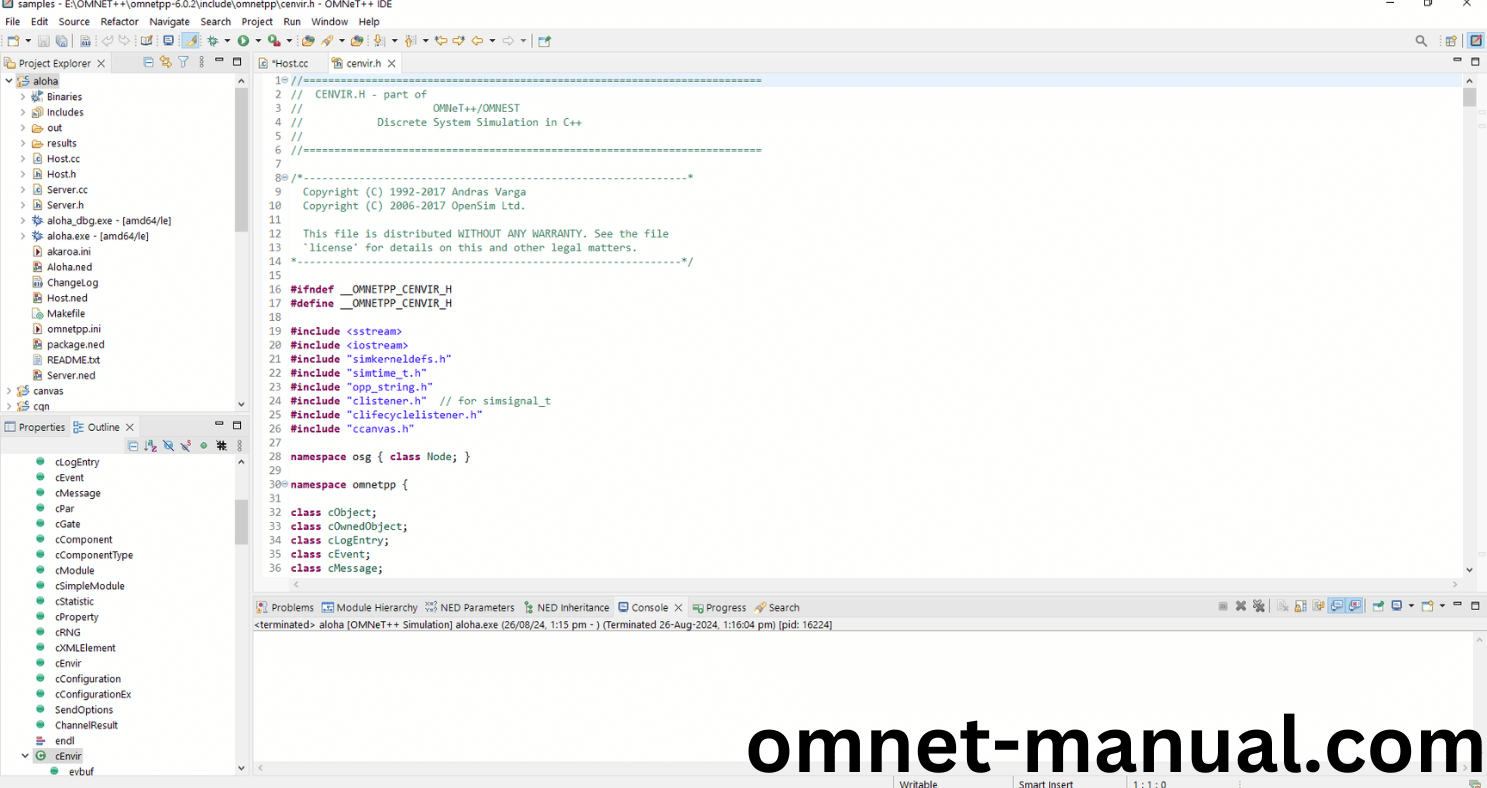Select cSimpleModule in the Outline list
The image size is (1487, 788).
tap(90, 586)
